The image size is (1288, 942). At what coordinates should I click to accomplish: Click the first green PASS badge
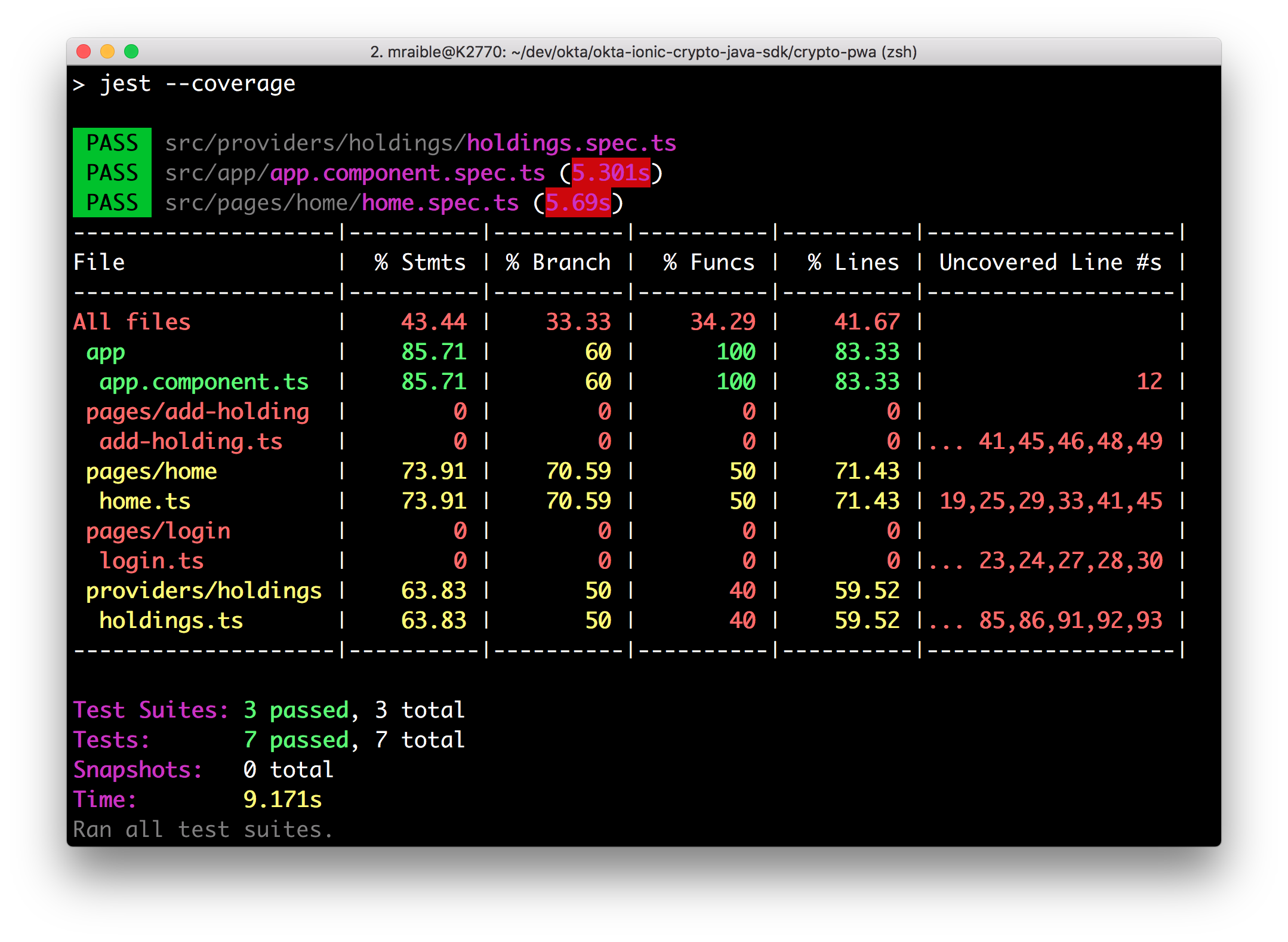112,143
